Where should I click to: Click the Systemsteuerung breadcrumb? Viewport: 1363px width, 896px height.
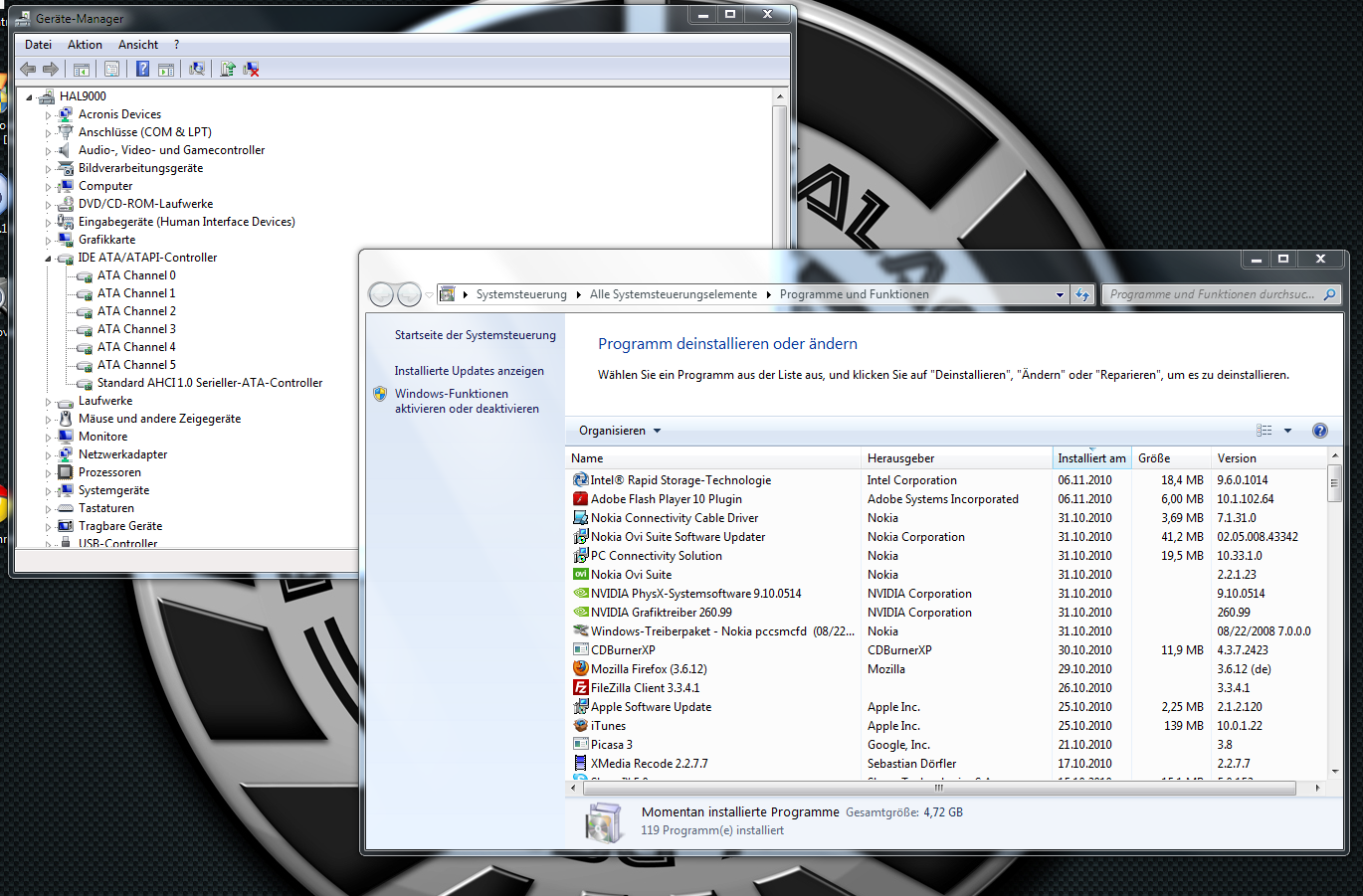(521, 294)
